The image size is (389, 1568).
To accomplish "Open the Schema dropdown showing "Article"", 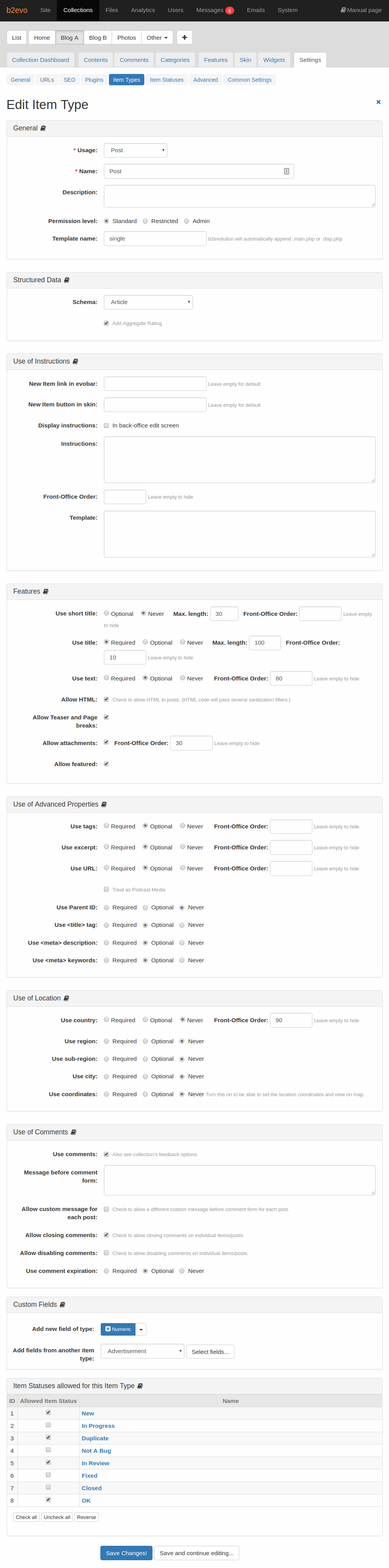I will click(148, 302).
